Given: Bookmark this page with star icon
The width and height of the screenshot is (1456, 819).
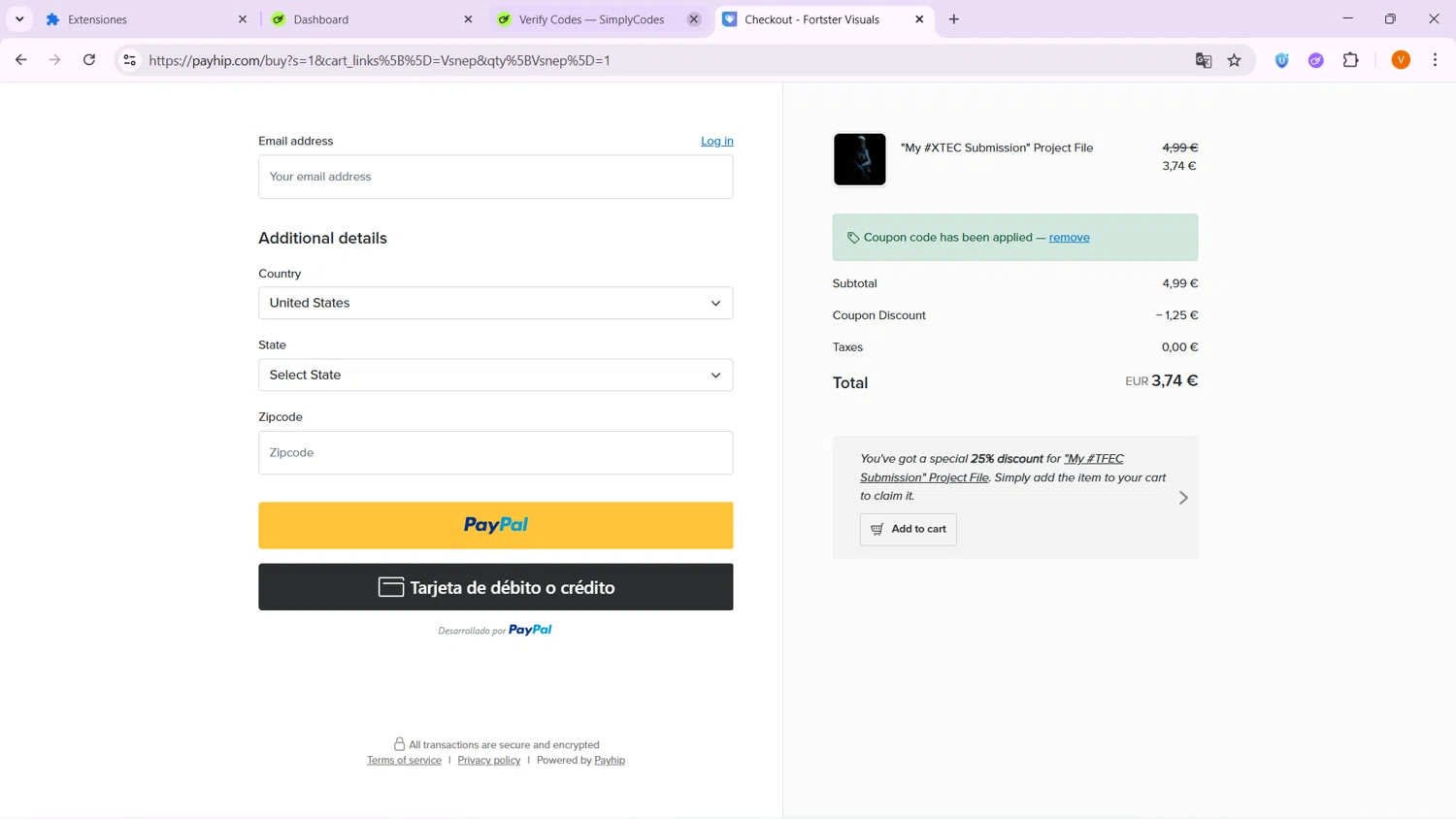Looking at the screenshot, I should [1235, 60].
